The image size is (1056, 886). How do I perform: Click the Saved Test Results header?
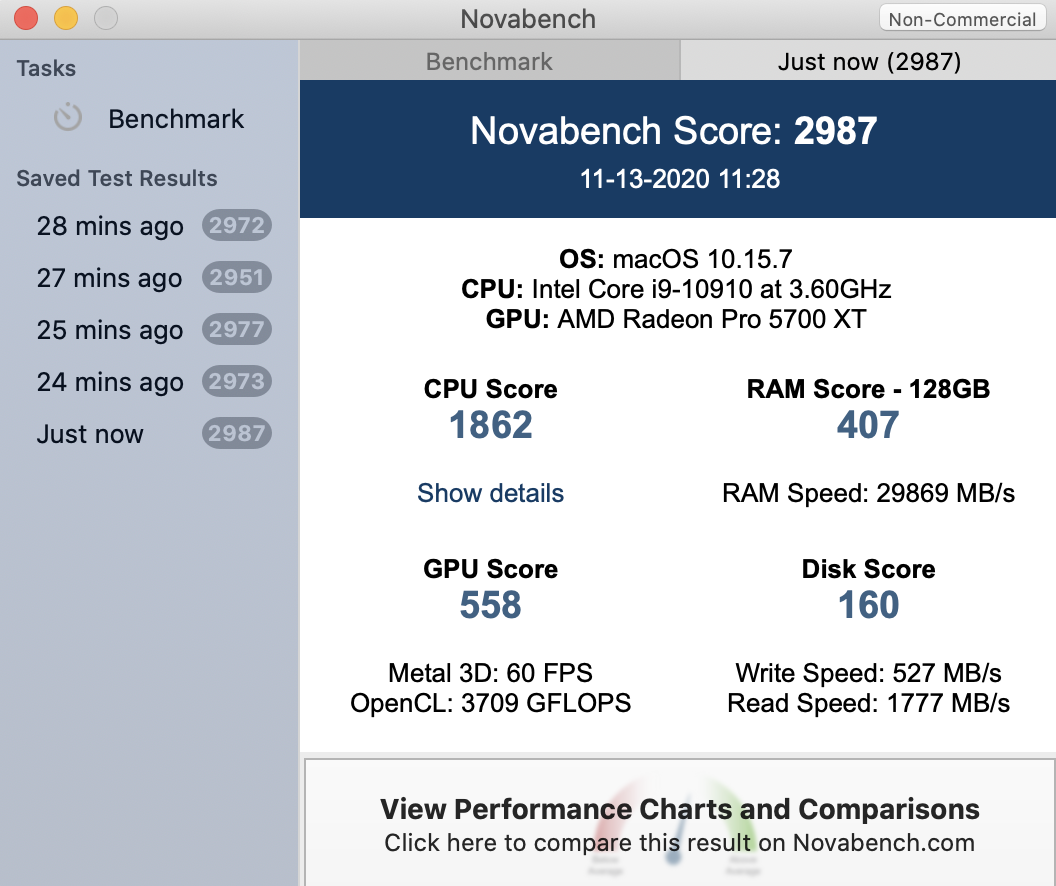point(117,178)
